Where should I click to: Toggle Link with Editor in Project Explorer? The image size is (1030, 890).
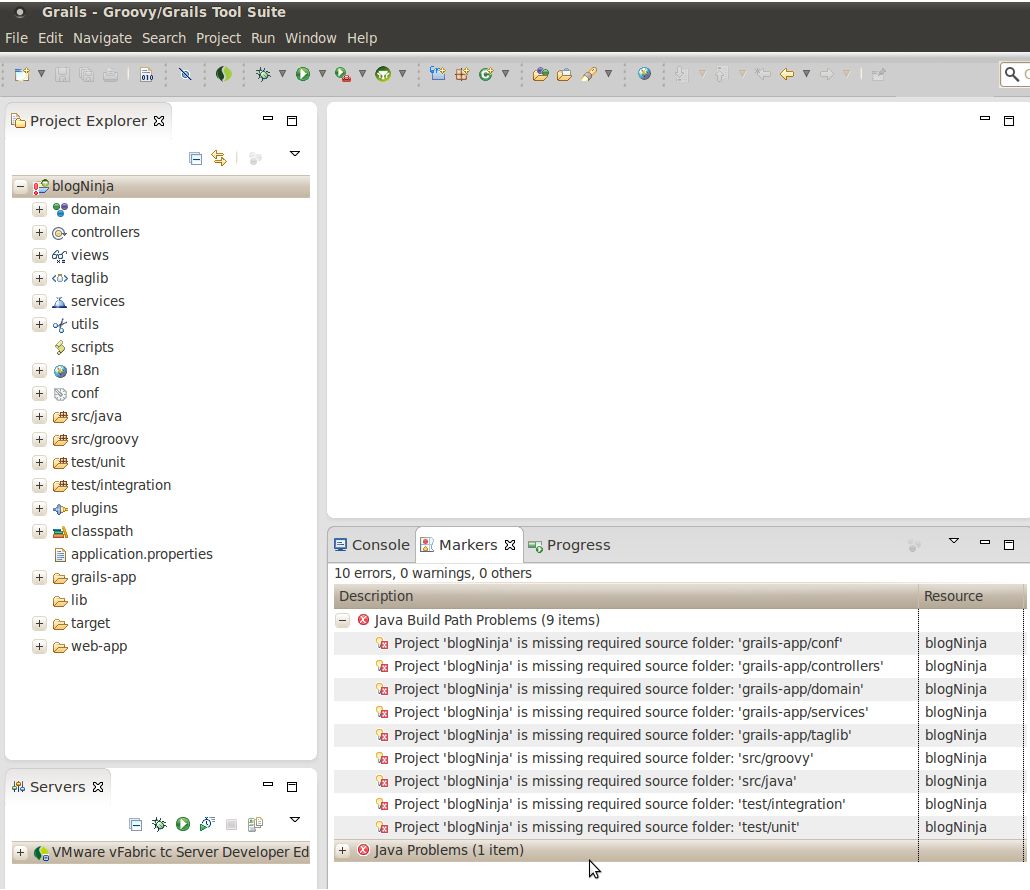click(219, 158)
